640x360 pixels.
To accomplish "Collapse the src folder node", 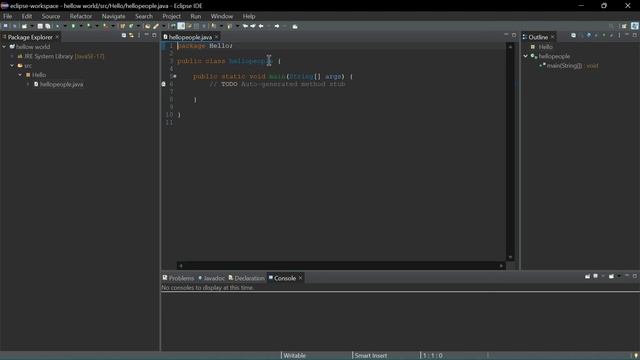I will (12, 66).
